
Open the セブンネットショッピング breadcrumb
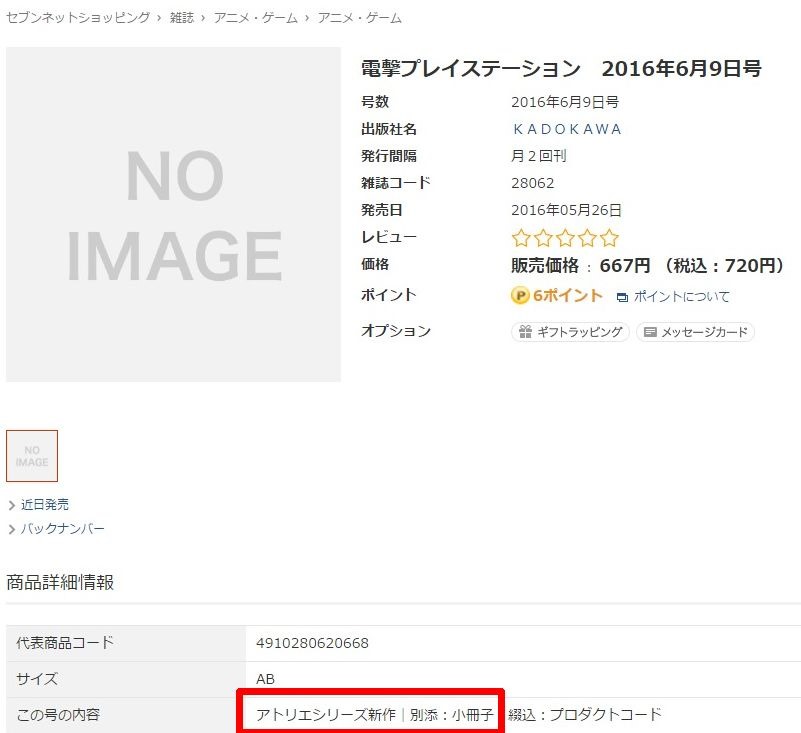[78, 18]
